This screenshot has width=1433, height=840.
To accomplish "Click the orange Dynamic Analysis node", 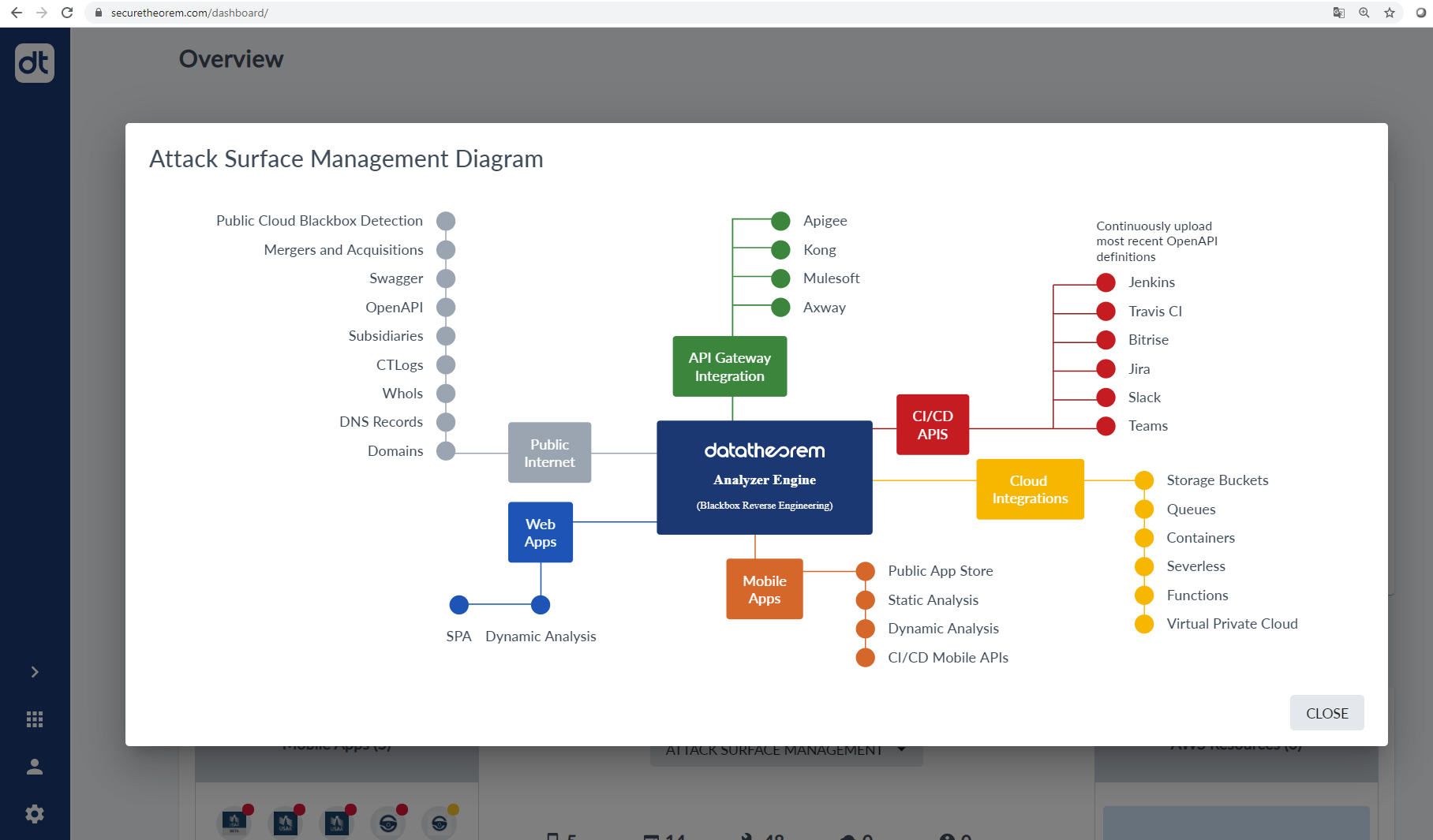I will coord(866,629).
